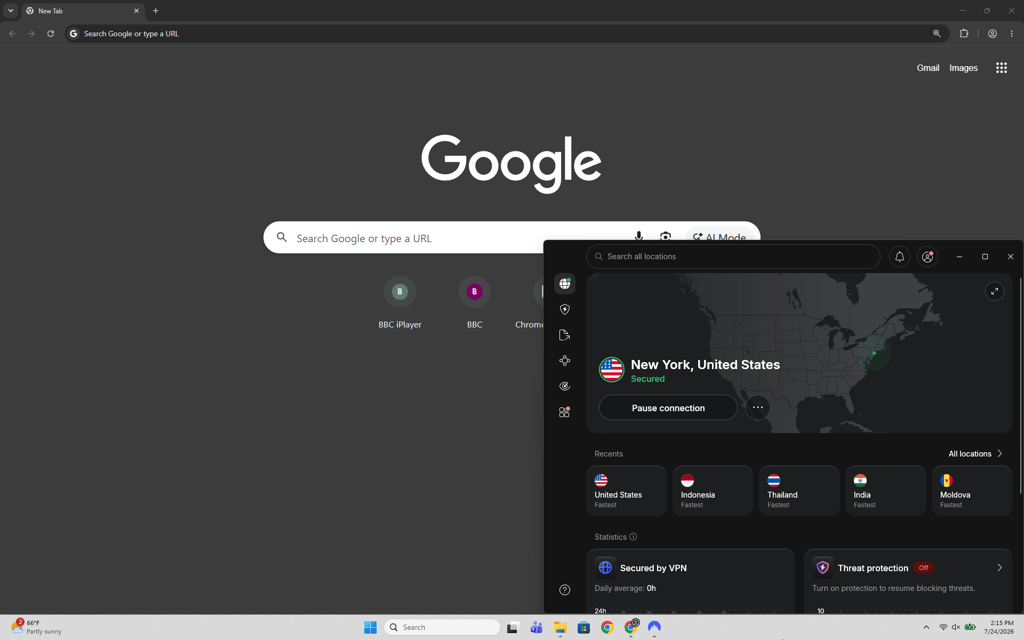Open File Explorer from taskbar
This screenshot has width=1024, height=640.
(x=560, y=627)
